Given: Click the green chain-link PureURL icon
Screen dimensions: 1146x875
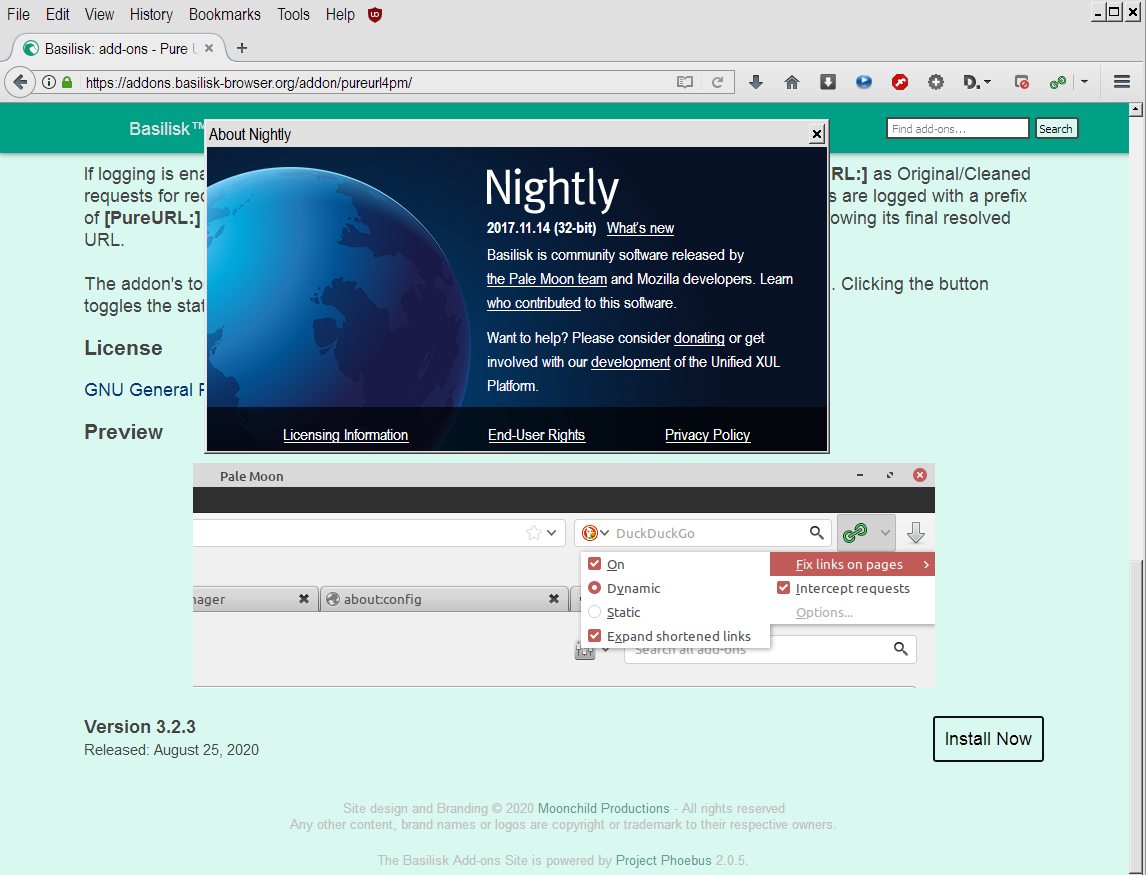Looking at the screenshot, I should click(x=1057, y=83).
